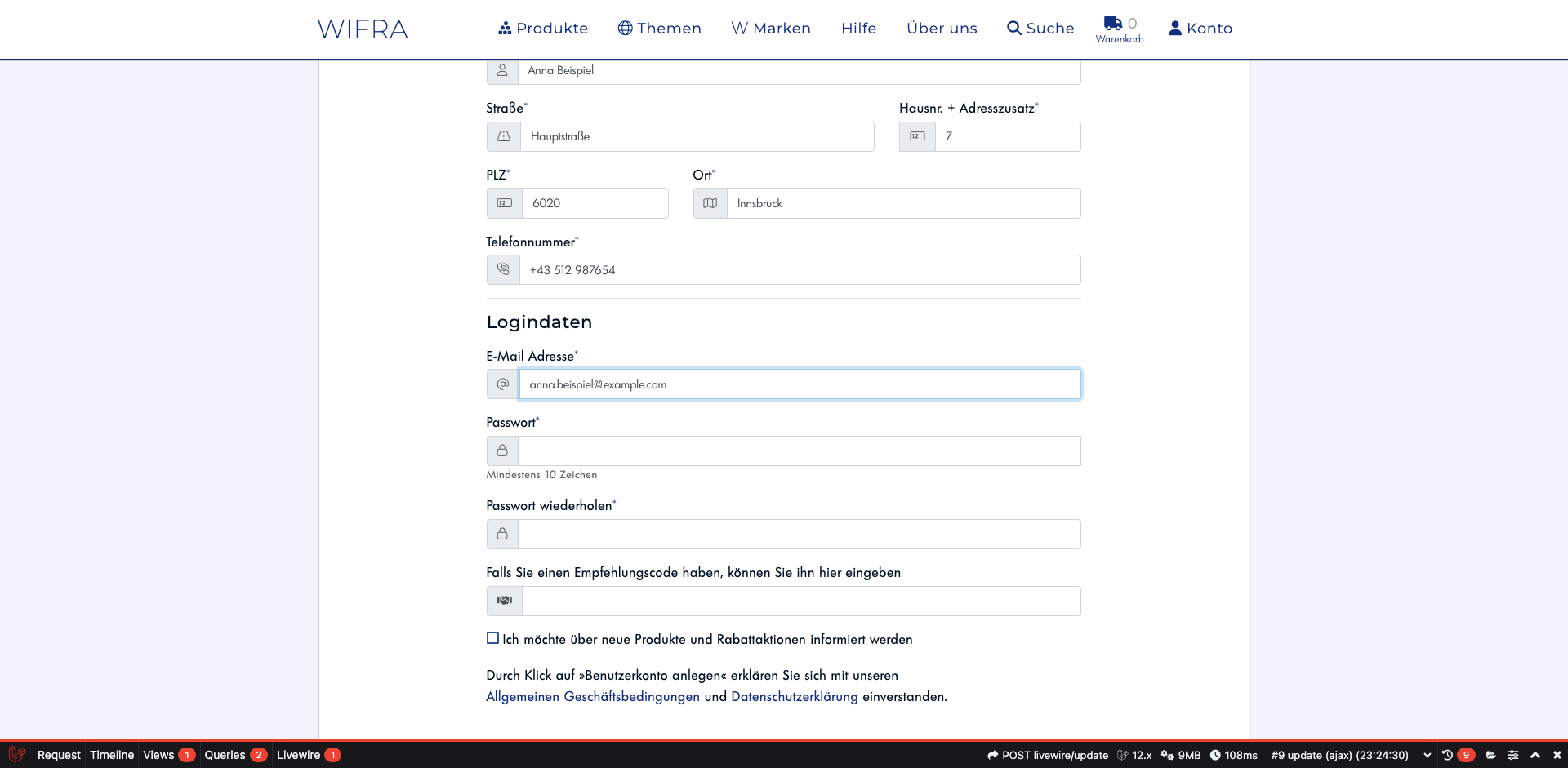Select Hilfe in the navigation menu
The image size is (1568, 768).
tap(858, 28)
